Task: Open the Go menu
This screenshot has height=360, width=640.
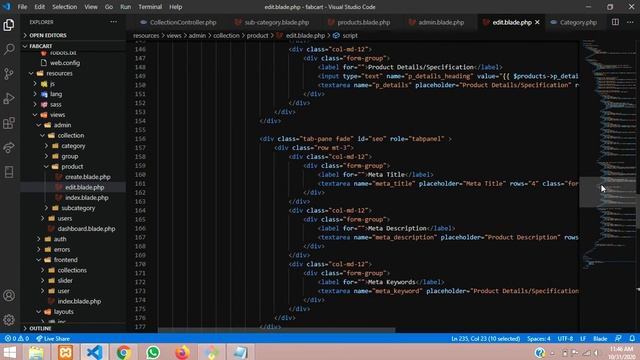Action: tap(109, 7)
